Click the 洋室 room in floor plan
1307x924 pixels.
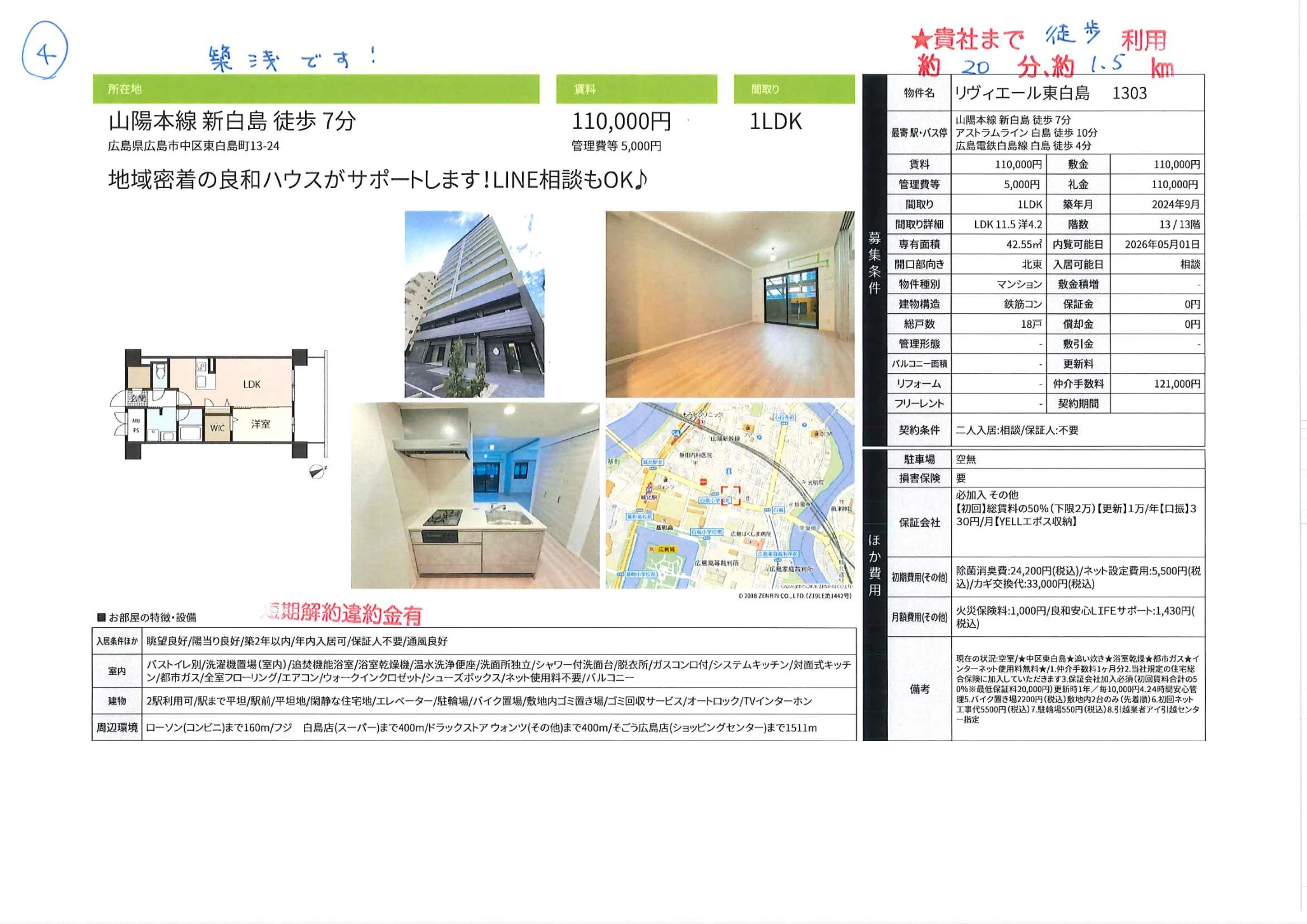tap(261, 423)
